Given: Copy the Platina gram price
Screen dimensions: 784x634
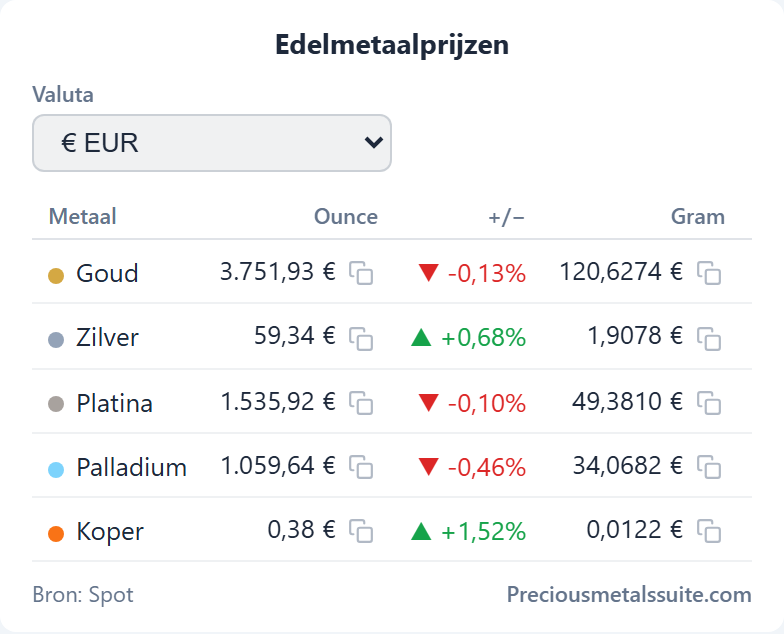Looking at the screenshot, I should [x=709, y=403].
